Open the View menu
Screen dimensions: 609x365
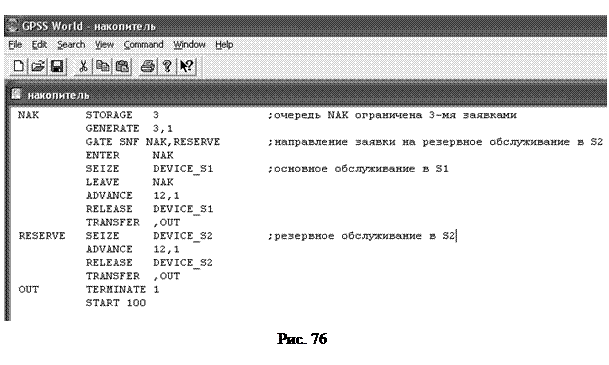pyautogui.click(x=104, y=45)
